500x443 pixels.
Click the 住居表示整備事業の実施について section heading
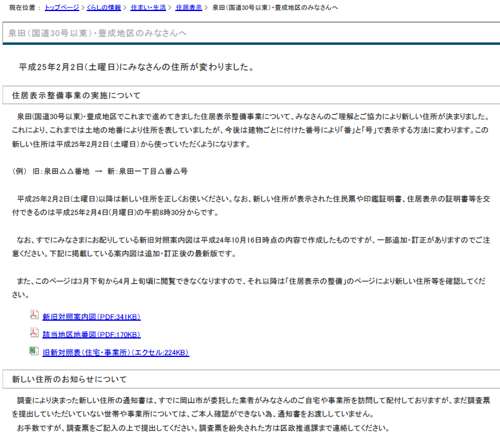[x=76, y=96]
